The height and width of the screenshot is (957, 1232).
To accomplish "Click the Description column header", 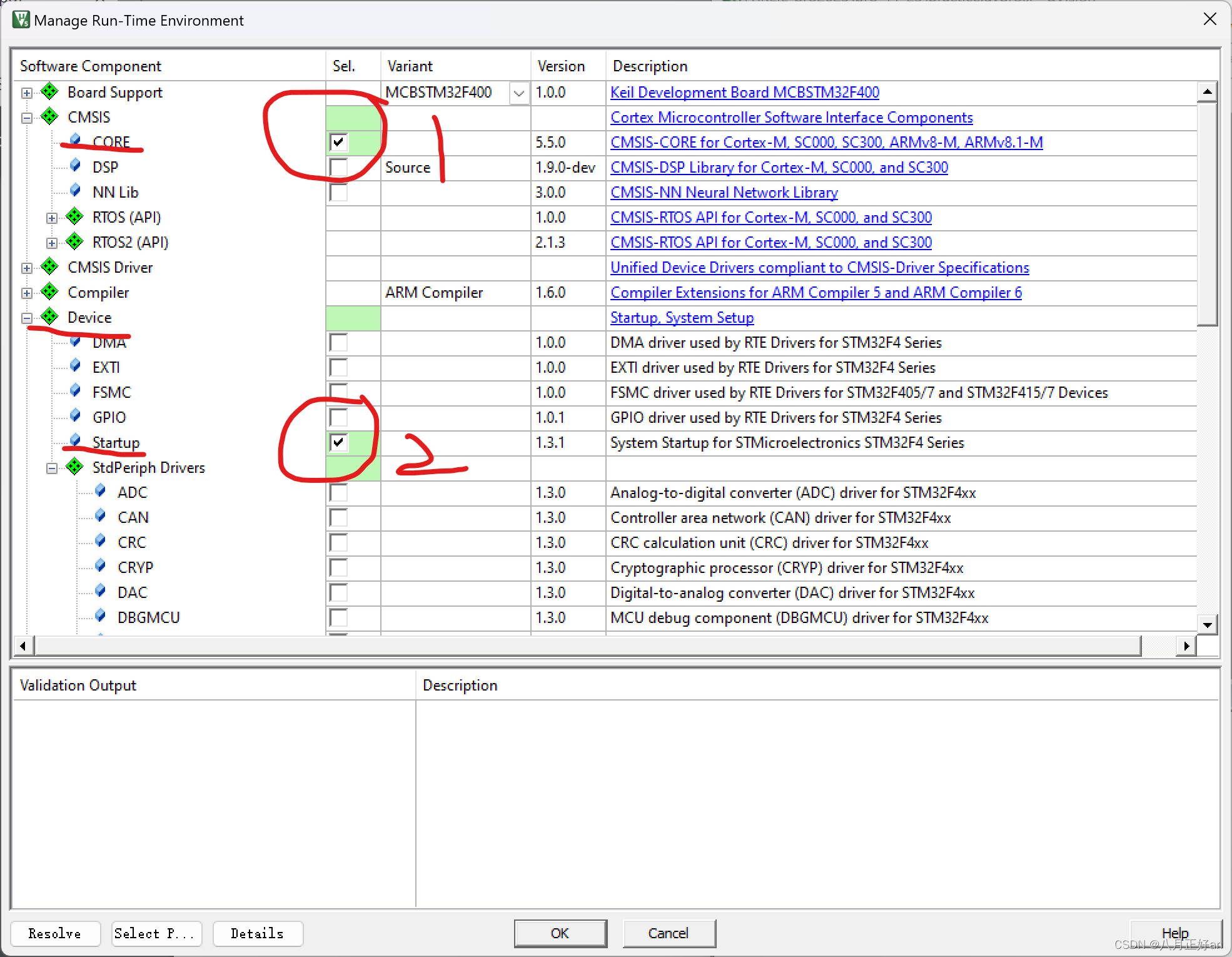I will click(650, 66).
